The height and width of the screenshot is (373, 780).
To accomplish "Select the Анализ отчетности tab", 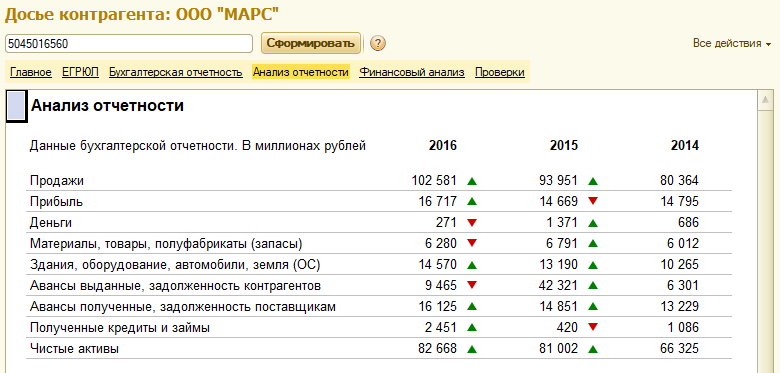I will (300, 72).
